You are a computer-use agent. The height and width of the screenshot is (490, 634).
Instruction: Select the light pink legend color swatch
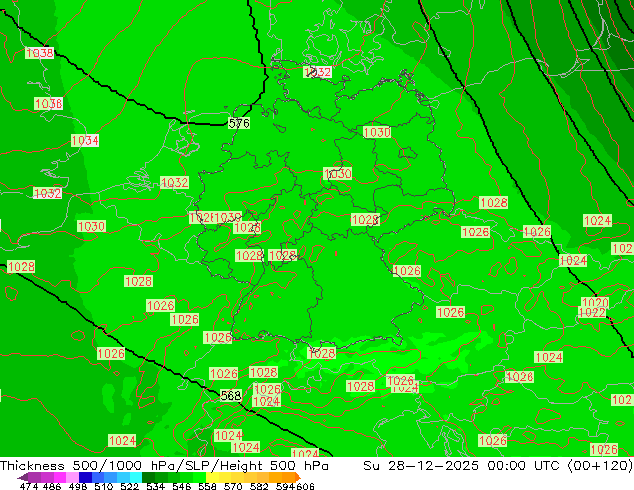point(72,477)
